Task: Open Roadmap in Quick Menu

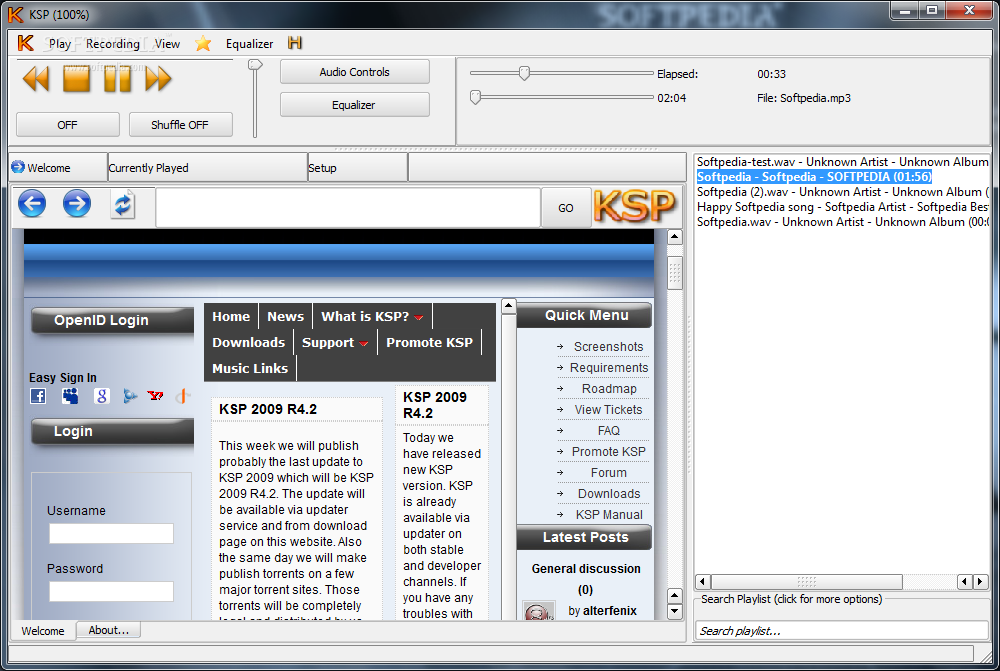Action: tap(608, 388)
